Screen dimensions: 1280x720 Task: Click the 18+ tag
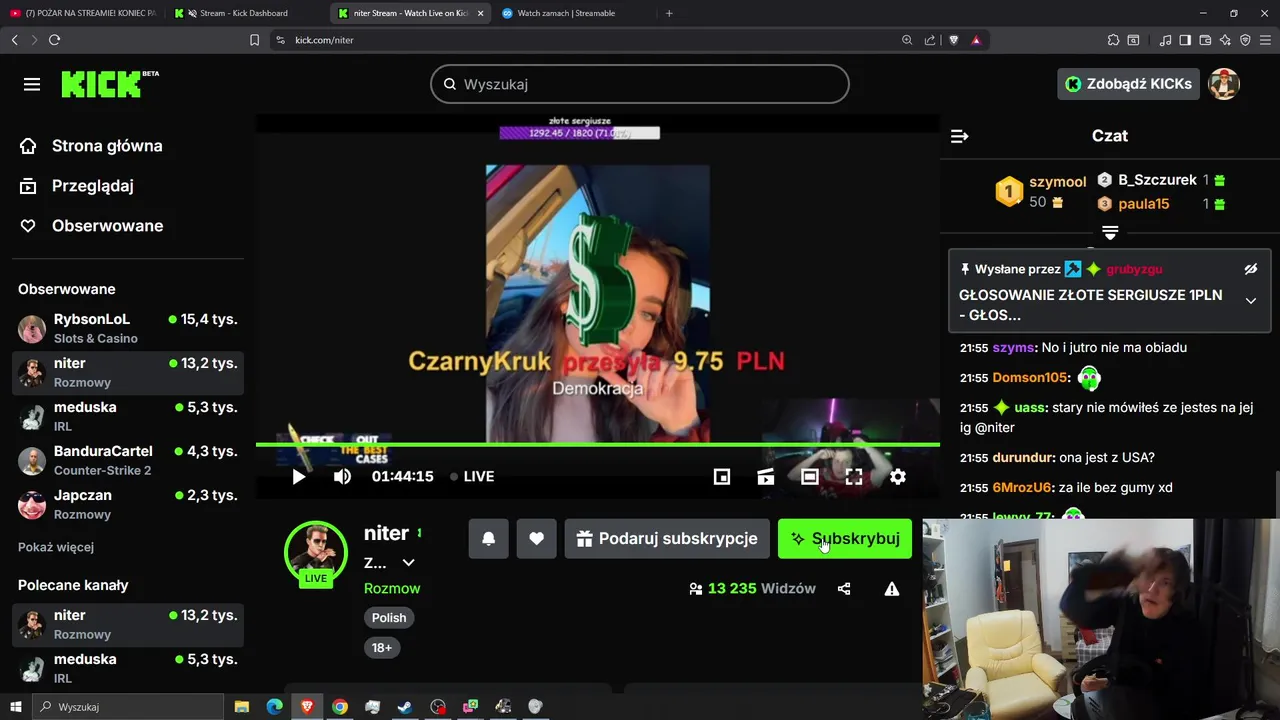(x=382, y=648)
